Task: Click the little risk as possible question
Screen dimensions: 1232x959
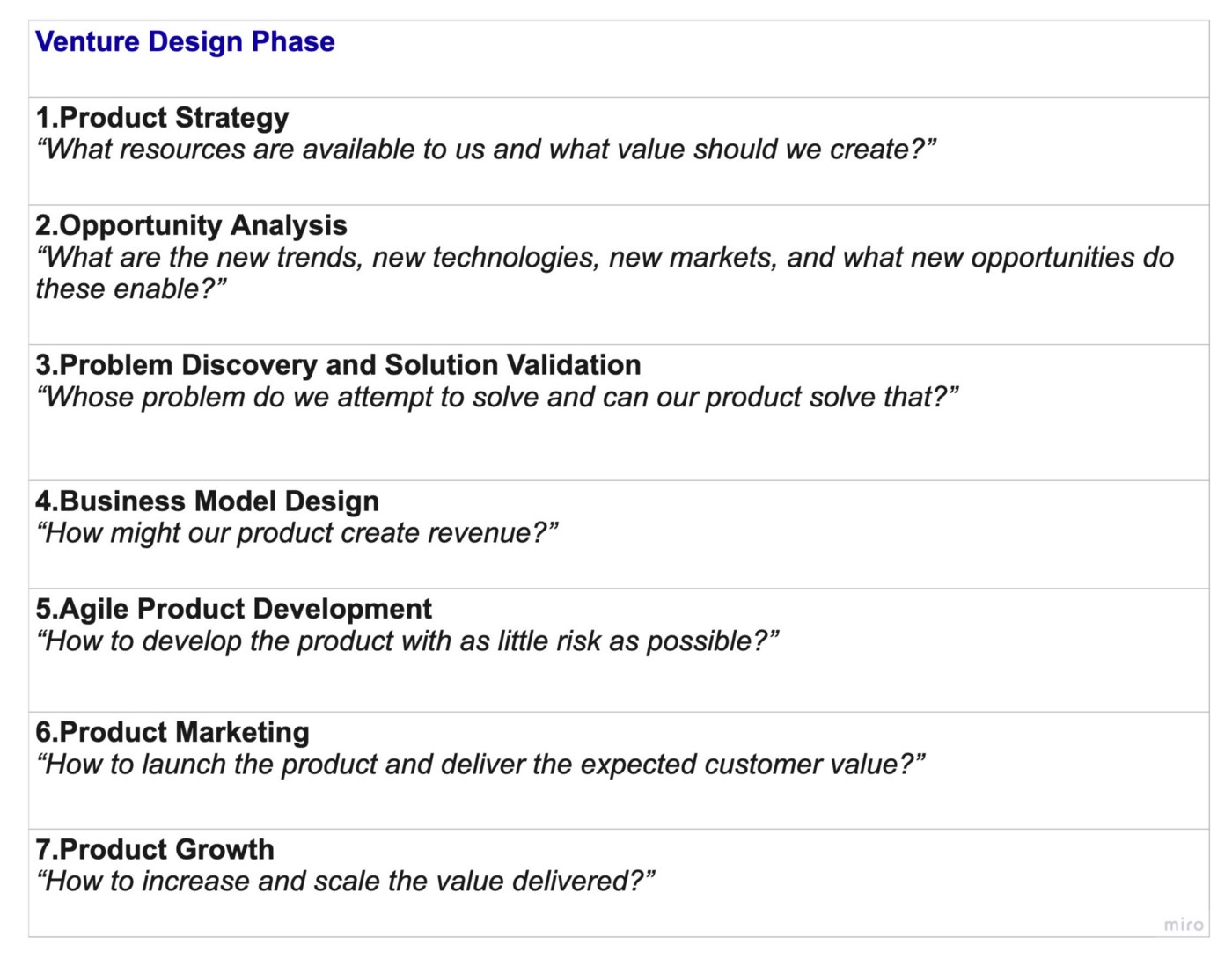Action: click(407, 641)
